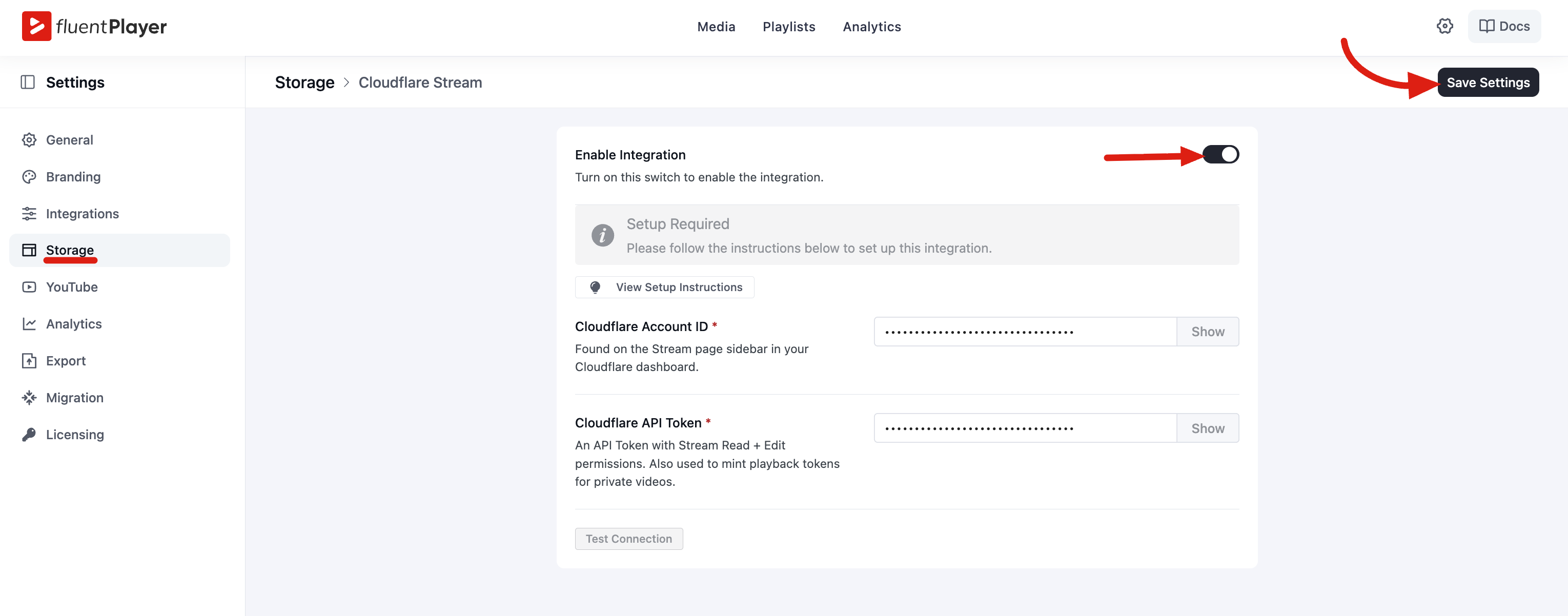The image size is (1568, 616).
Task: Click the fluentPlayer brand name text
Action: click(111, 27)
